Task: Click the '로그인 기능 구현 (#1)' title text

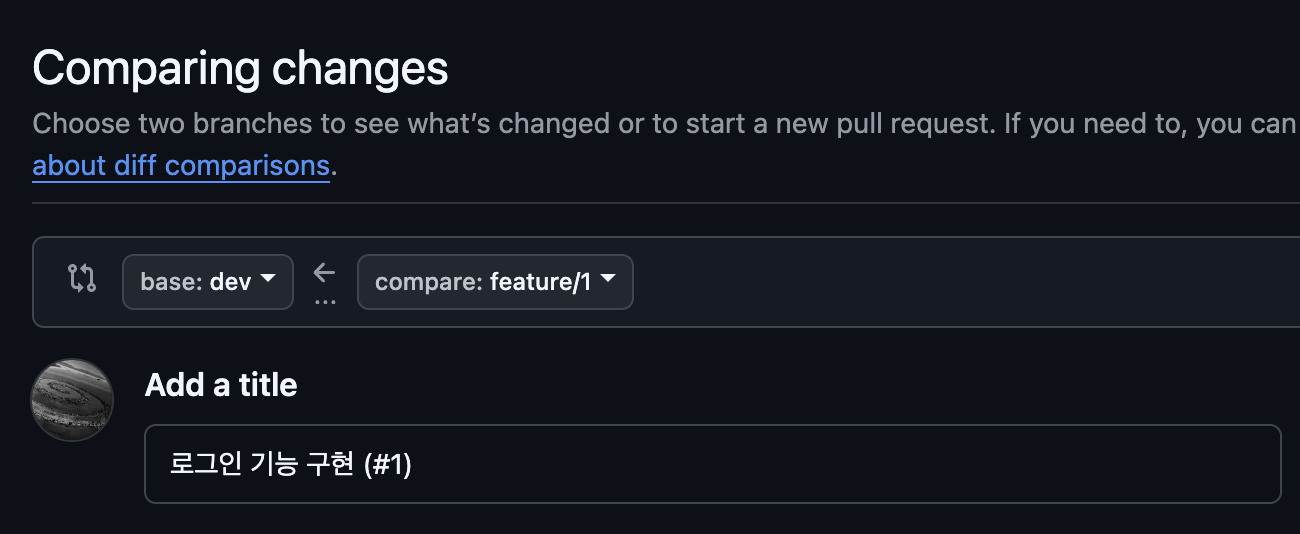Action: [291, 465]
